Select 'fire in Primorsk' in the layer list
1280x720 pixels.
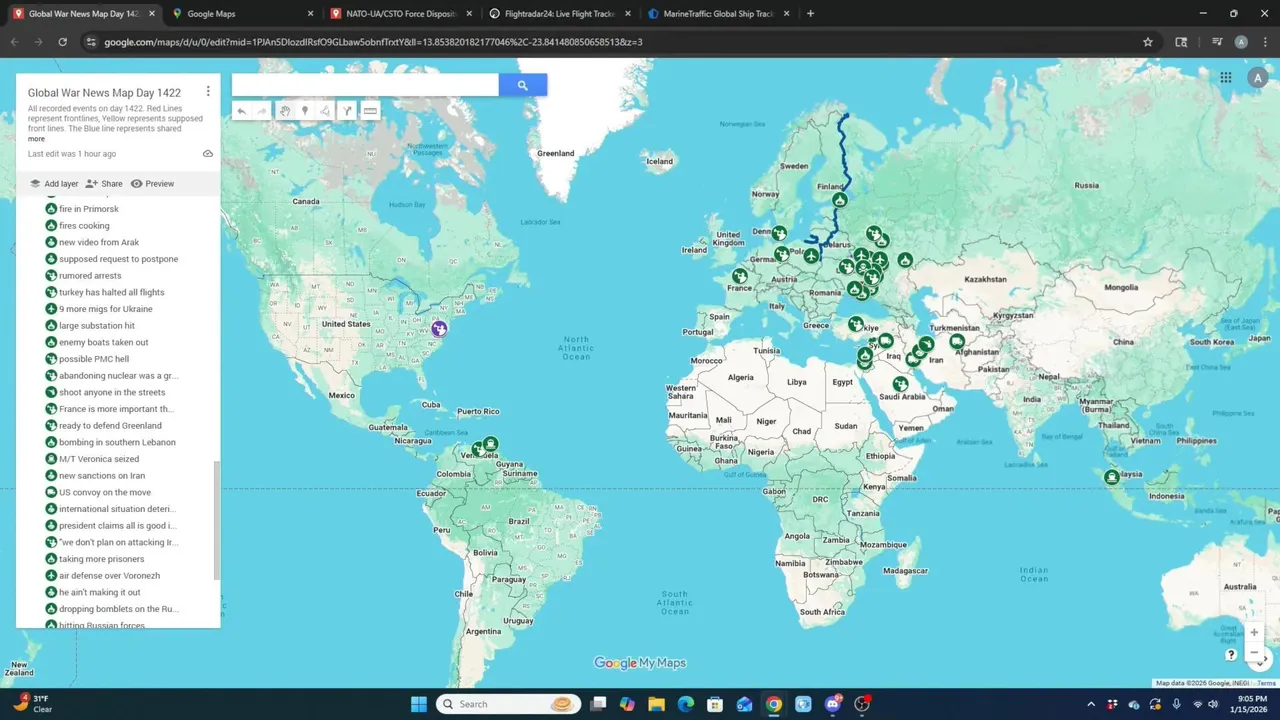click(89, 209)
